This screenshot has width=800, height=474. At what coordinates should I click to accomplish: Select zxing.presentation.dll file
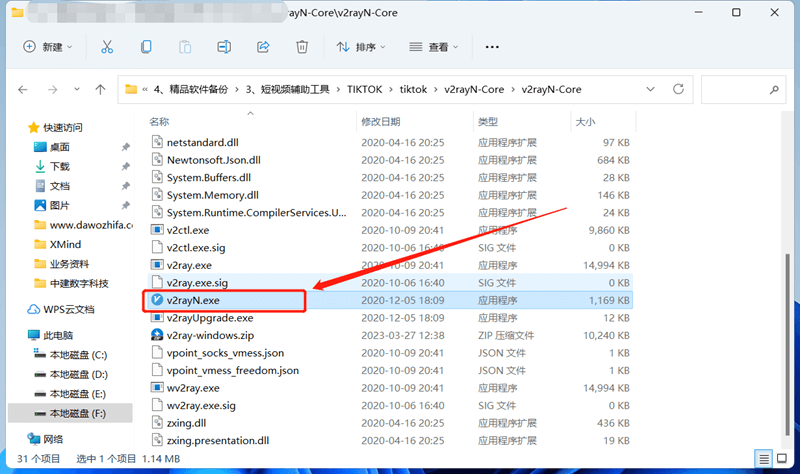click(x=218, y=440)
